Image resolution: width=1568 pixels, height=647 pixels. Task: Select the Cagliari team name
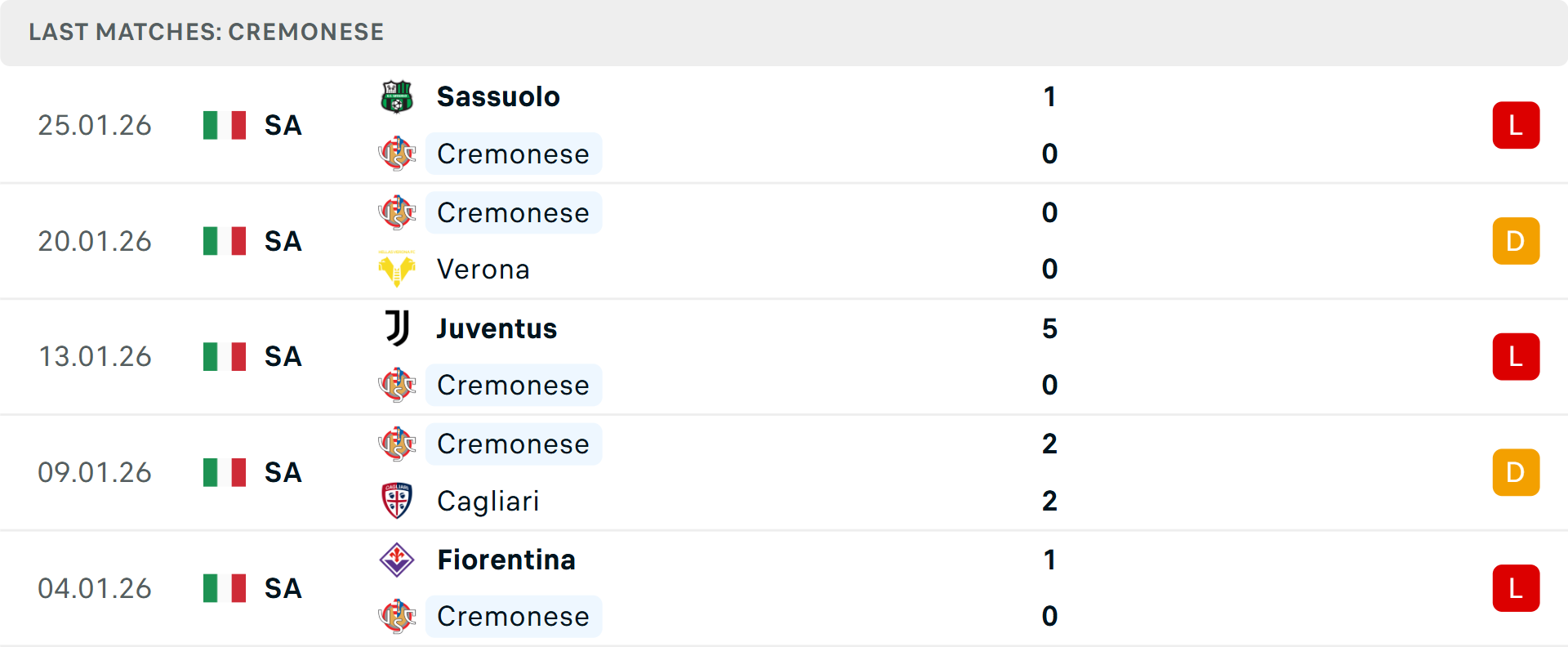(x=488, y=501)
